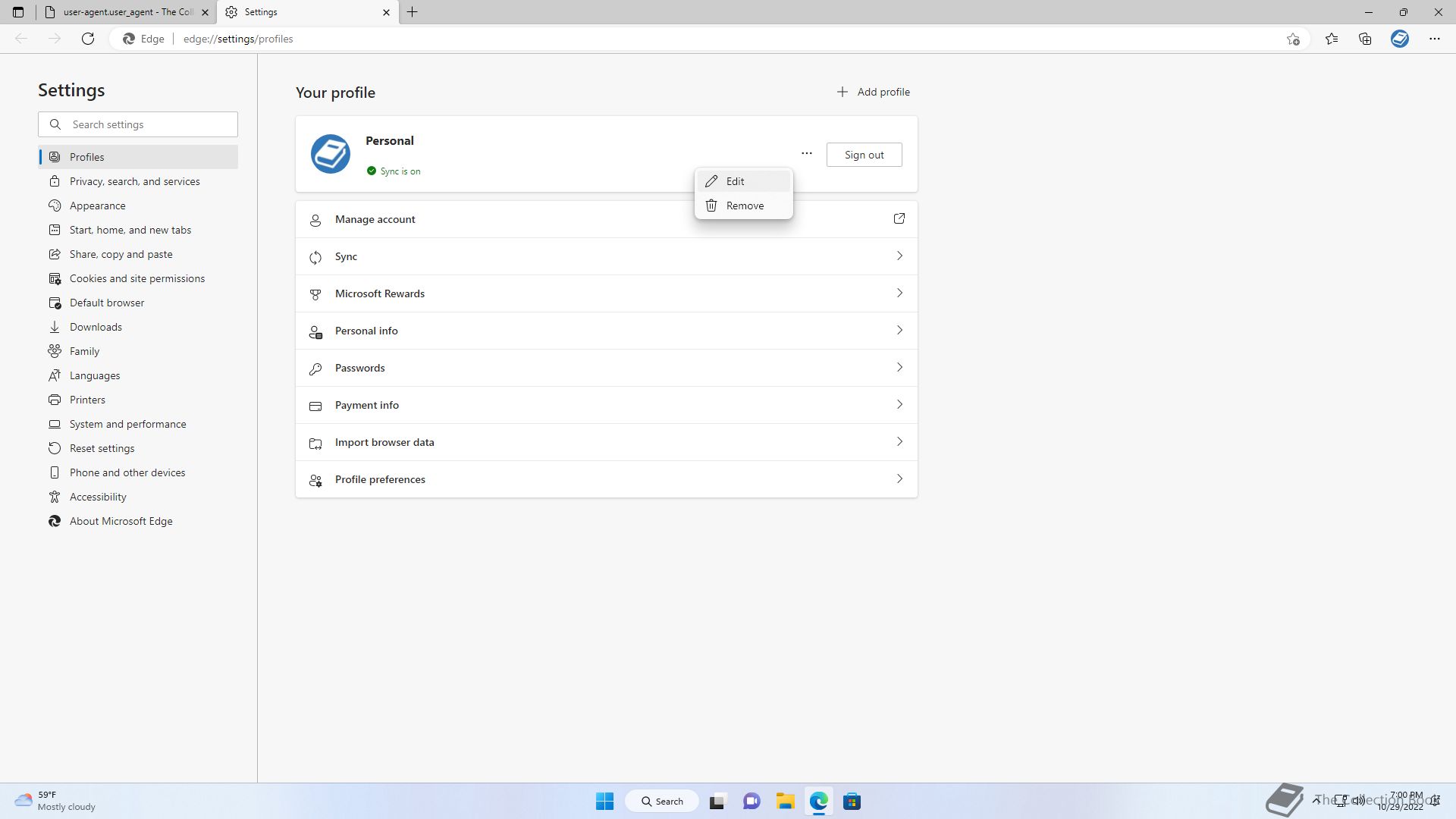Open Start, home, and new tabs

point(138,230)
